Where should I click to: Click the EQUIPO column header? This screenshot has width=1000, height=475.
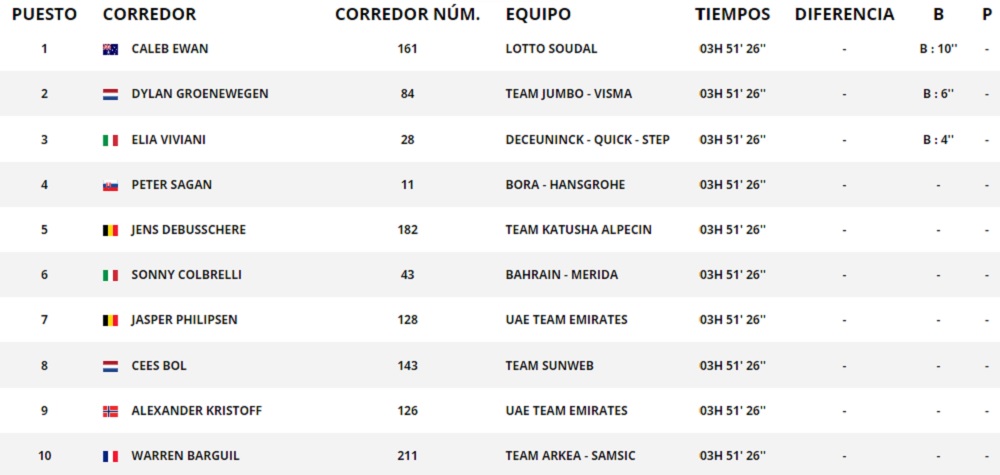point(538,15)
